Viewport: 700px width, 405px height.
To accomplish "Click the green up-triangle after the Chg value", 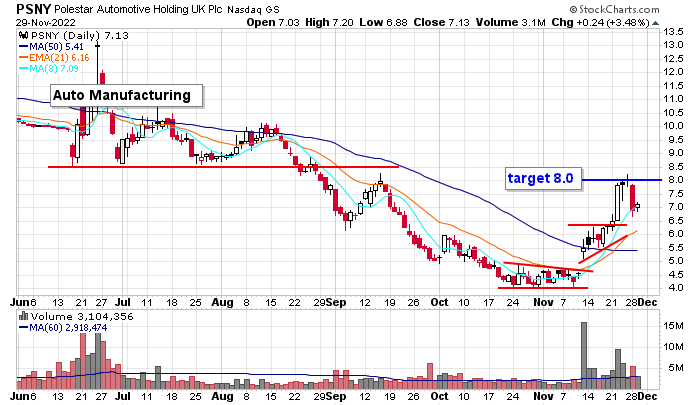I will (655, 23).
